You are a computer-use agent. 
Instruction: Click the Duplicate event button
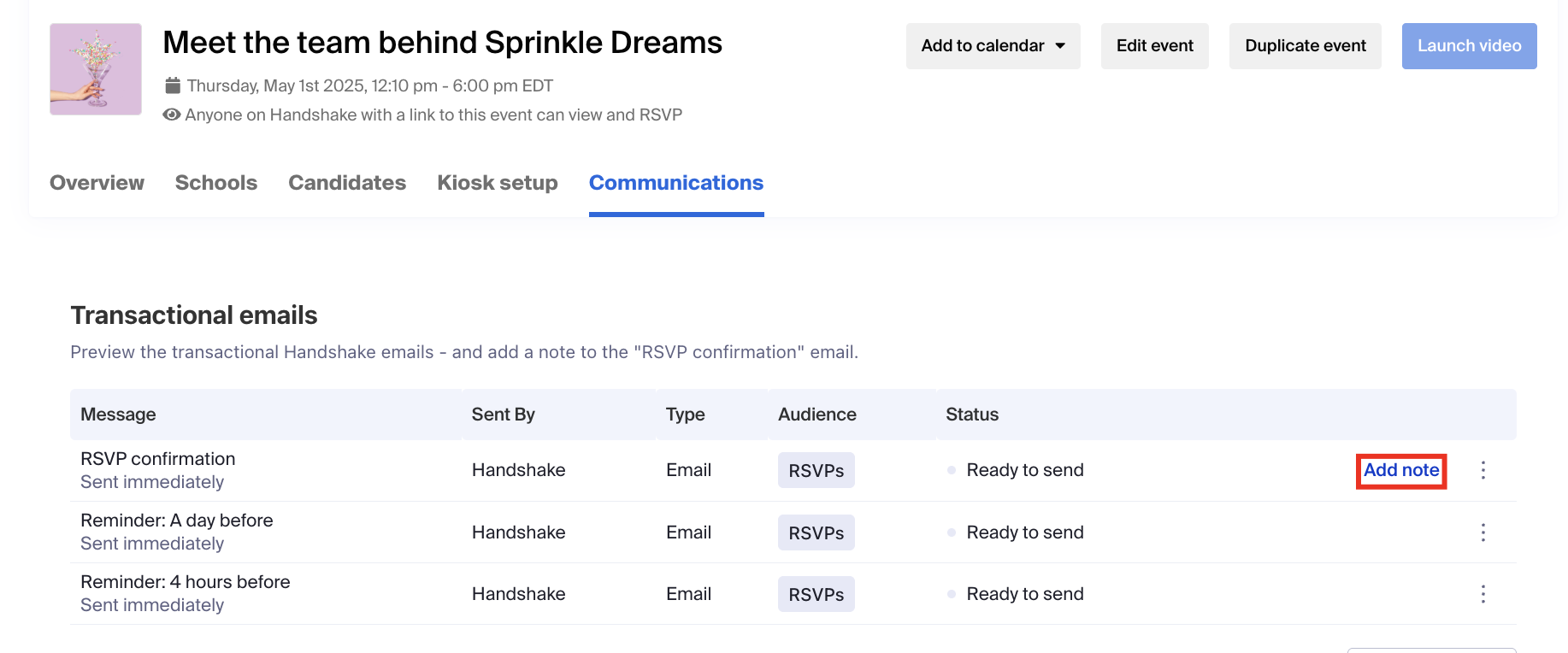tap(1305, 46)
